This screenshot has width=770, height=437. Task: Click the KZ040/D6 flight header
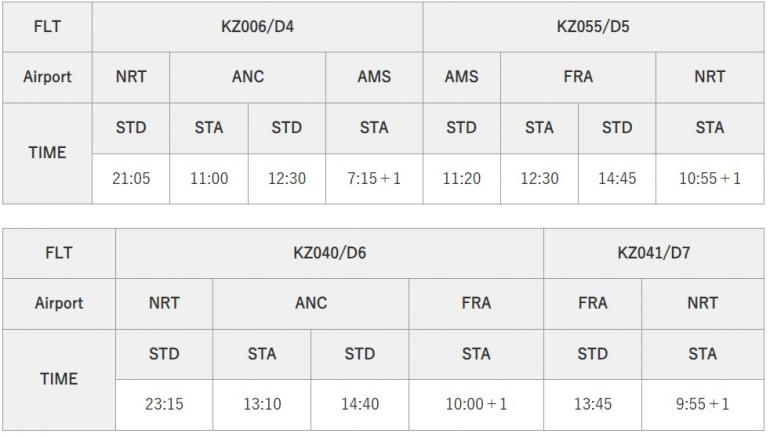[330, 253]
